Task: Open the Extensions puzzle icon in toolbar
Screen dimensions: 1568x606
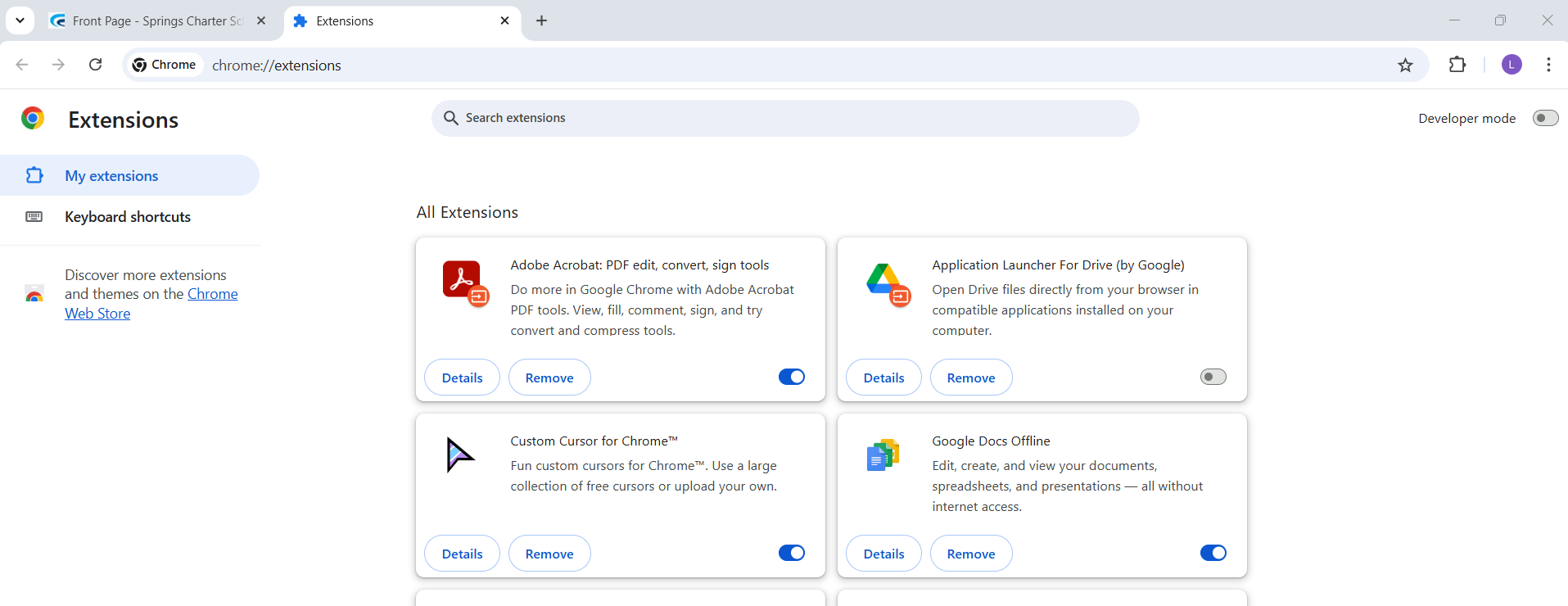Action: tap(1457, 65)
